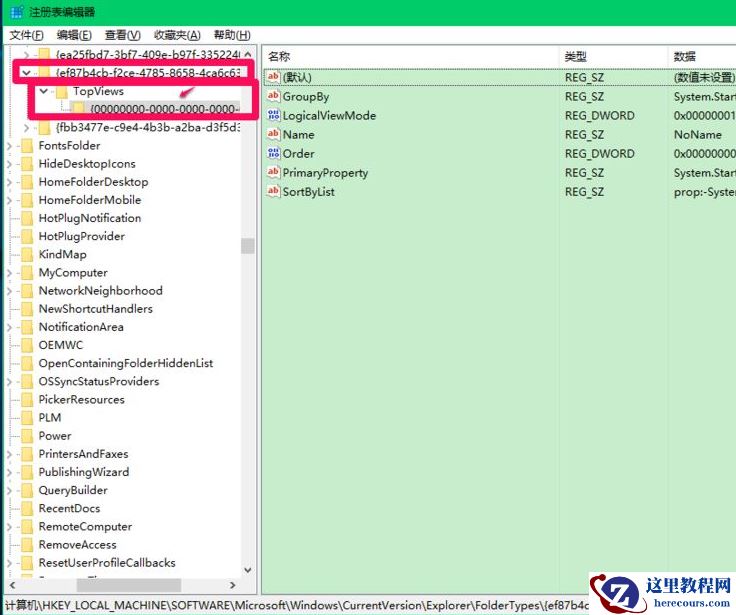Viewport: 736px width, 615px height.
Task: Click the Name string value icon
Action: [x=273, y=134]
